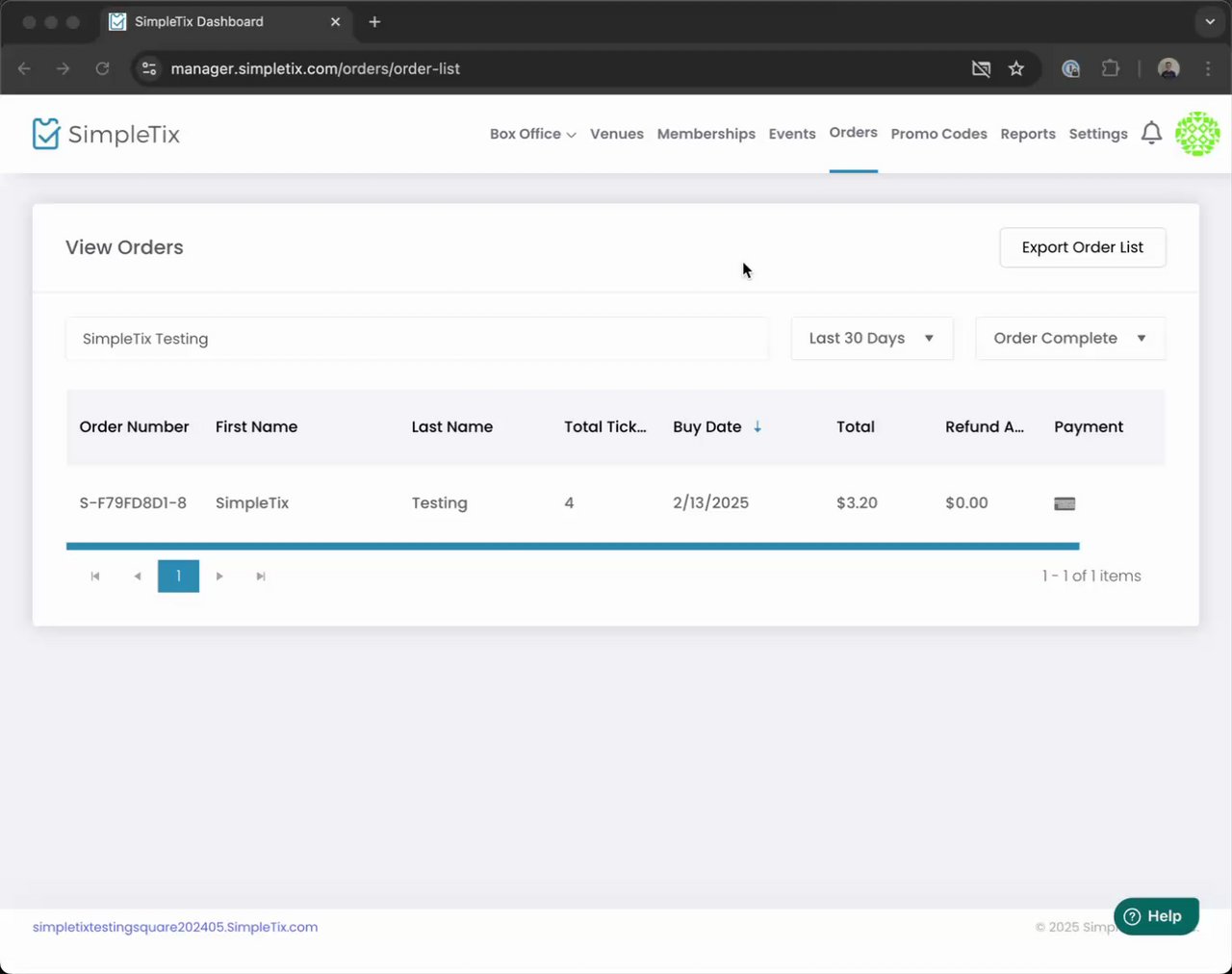This screenshot has height=974, width=1232.
Task: Expand the Box Office menu
Action: pos(532,134)
